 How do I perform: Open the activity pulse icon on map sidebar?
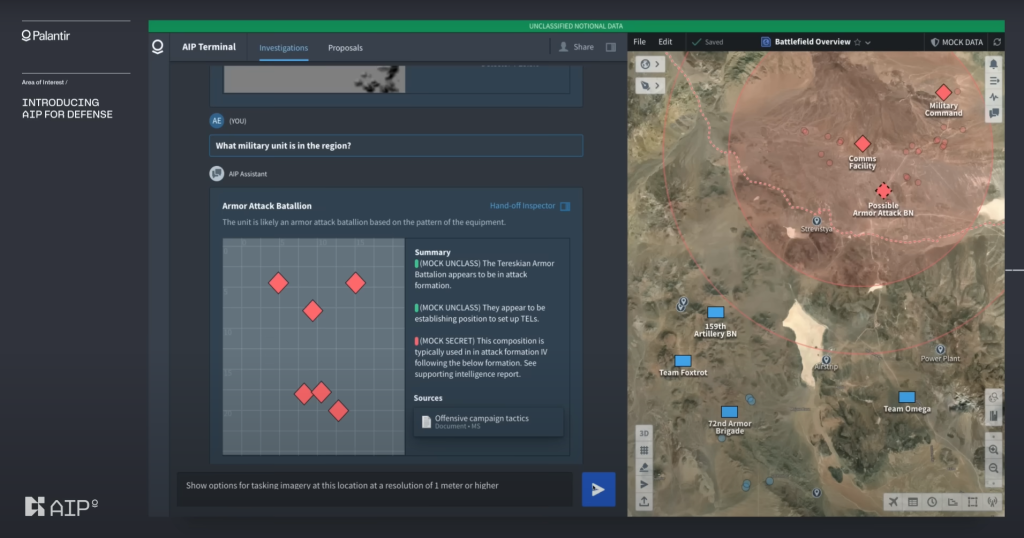click(993, 97)
